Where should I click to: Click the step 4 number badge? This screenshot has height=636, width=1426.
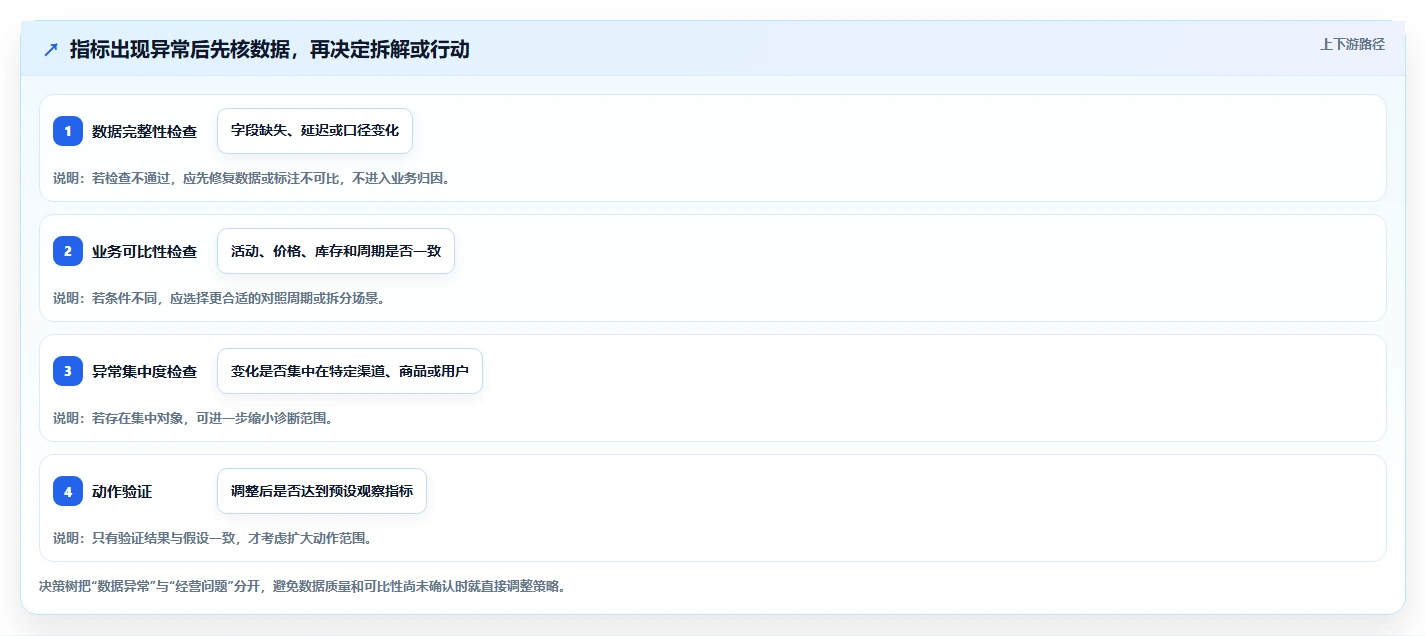click(68, 491)
